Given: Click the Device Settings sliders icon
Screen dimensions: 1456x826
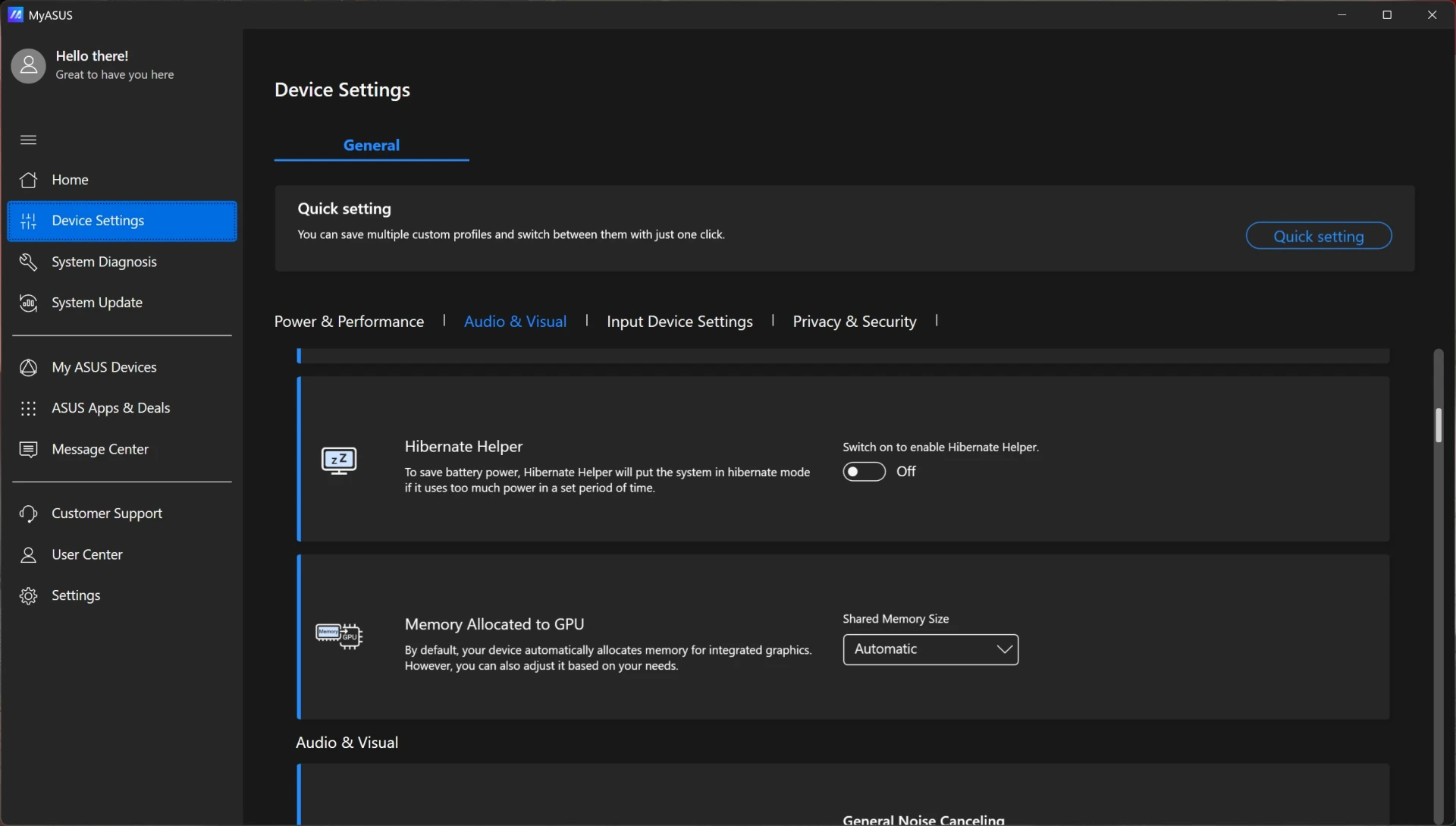Looking at the screenshot, I should point(28,221).
